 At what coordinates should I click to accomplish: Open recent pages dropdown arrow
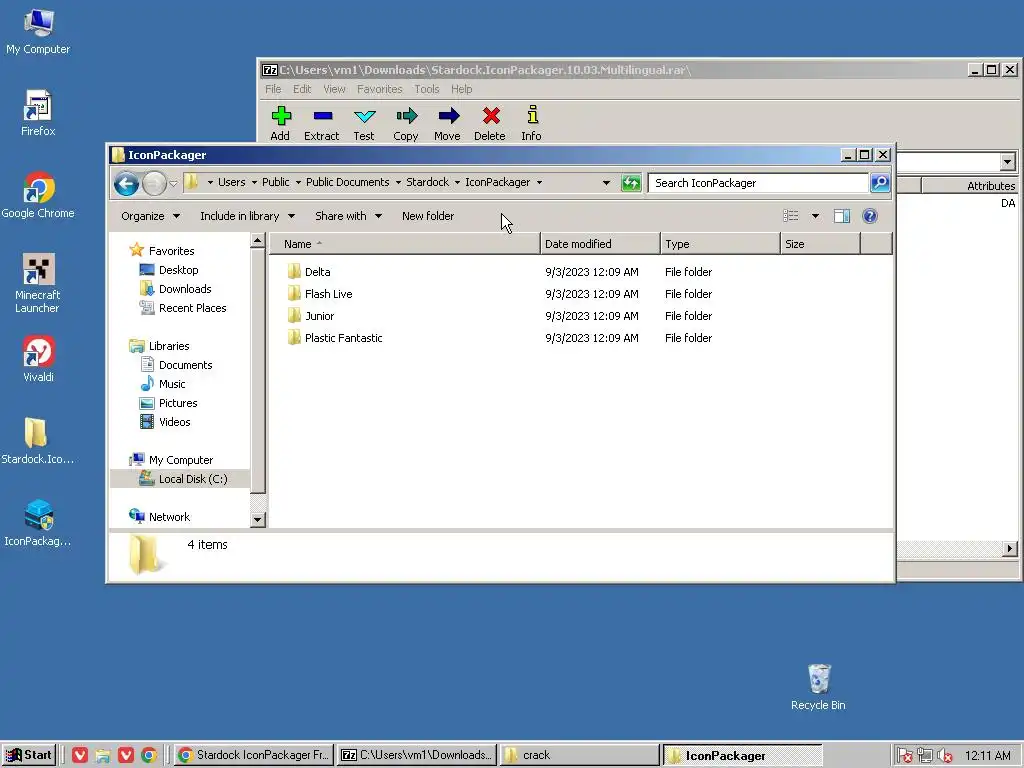pos(173,184)
